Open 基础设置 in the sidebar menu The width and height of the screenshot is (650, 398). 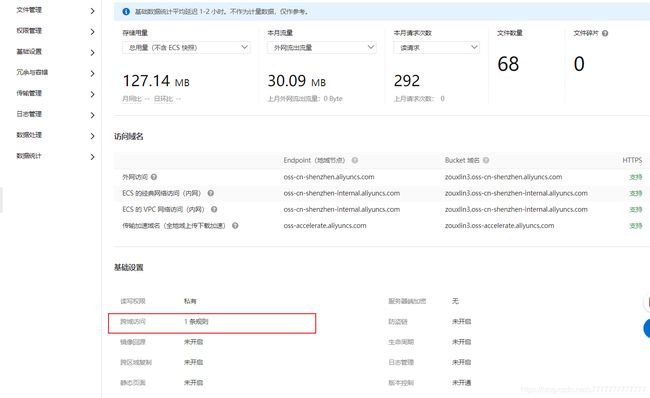pos(29,51)
